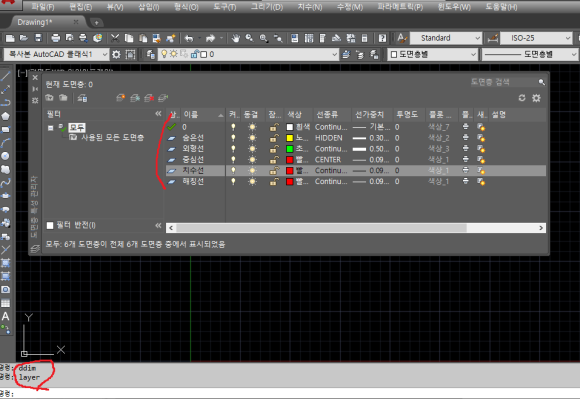580x399 pixels.
Task: Click red color swatch of 중심선
Action: pos(290,160)
